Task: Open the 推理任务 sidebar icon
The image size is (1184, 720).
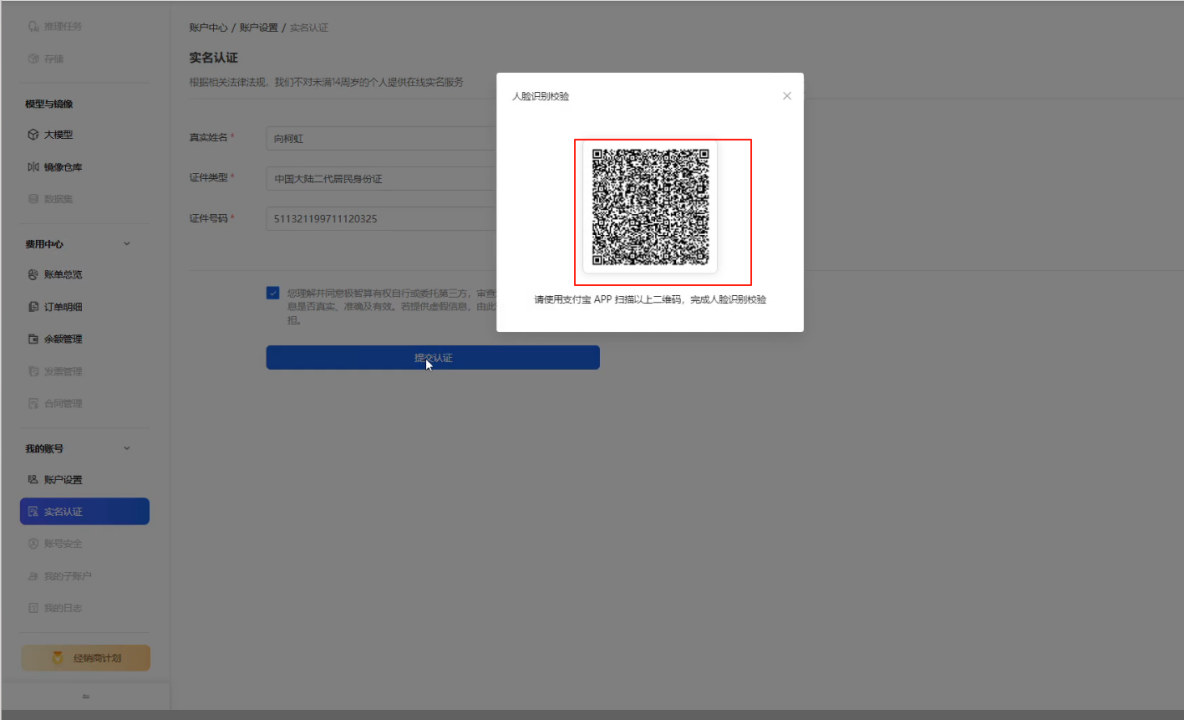Action: click(x=33, y=26)
